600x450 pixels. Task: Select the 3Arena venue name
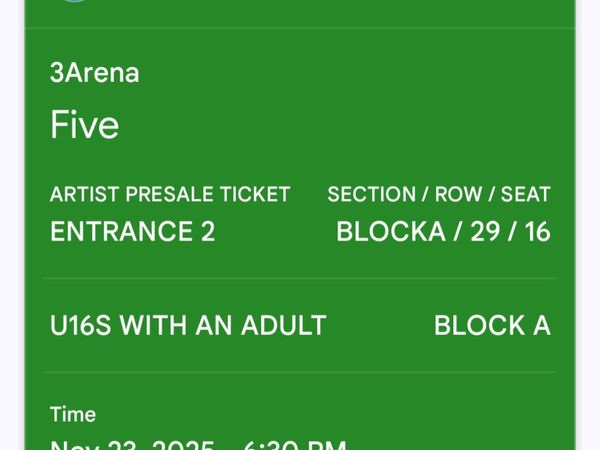[x=95, y=73]
